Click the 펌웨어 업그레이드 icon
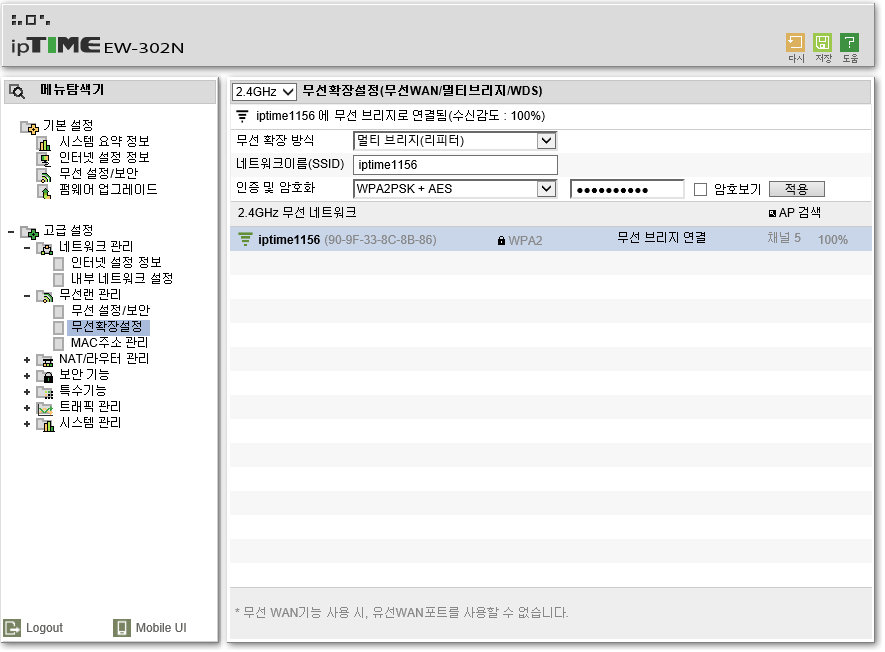Image resolution: width=885 pixels, height=652 pixels. point(43,191)
